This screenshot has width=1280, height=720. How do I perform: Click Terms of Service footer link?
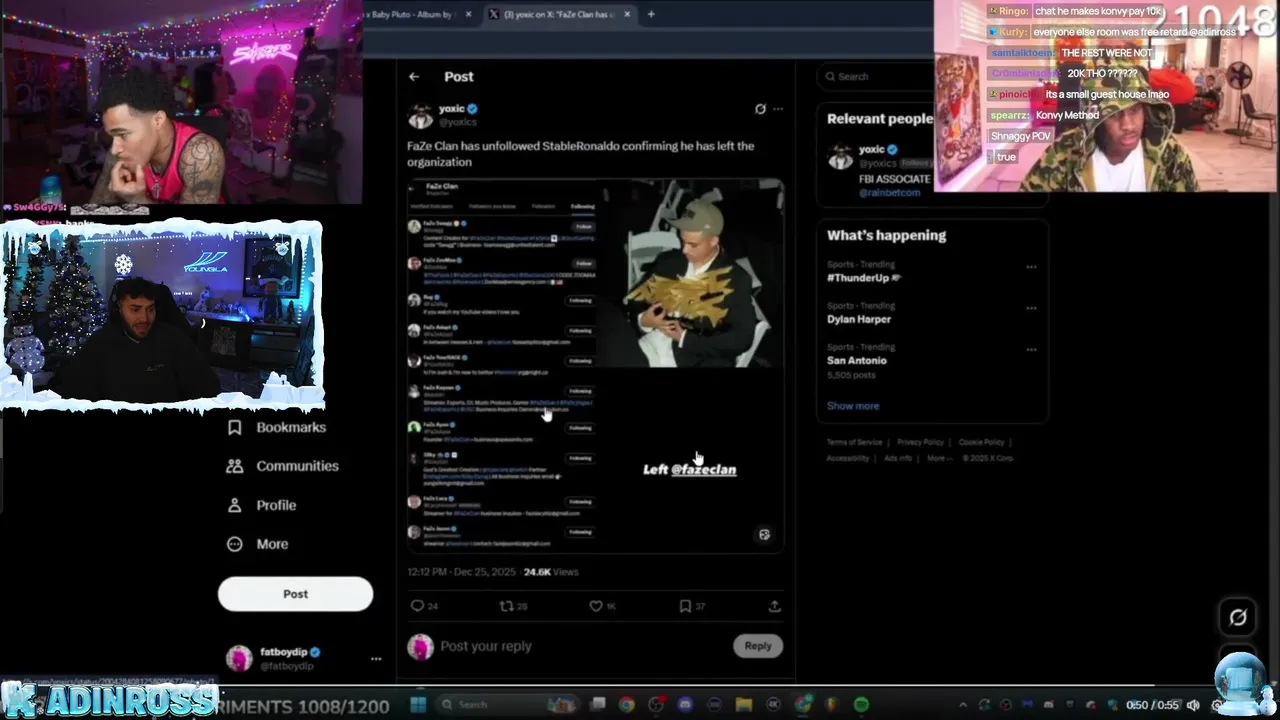854,442
